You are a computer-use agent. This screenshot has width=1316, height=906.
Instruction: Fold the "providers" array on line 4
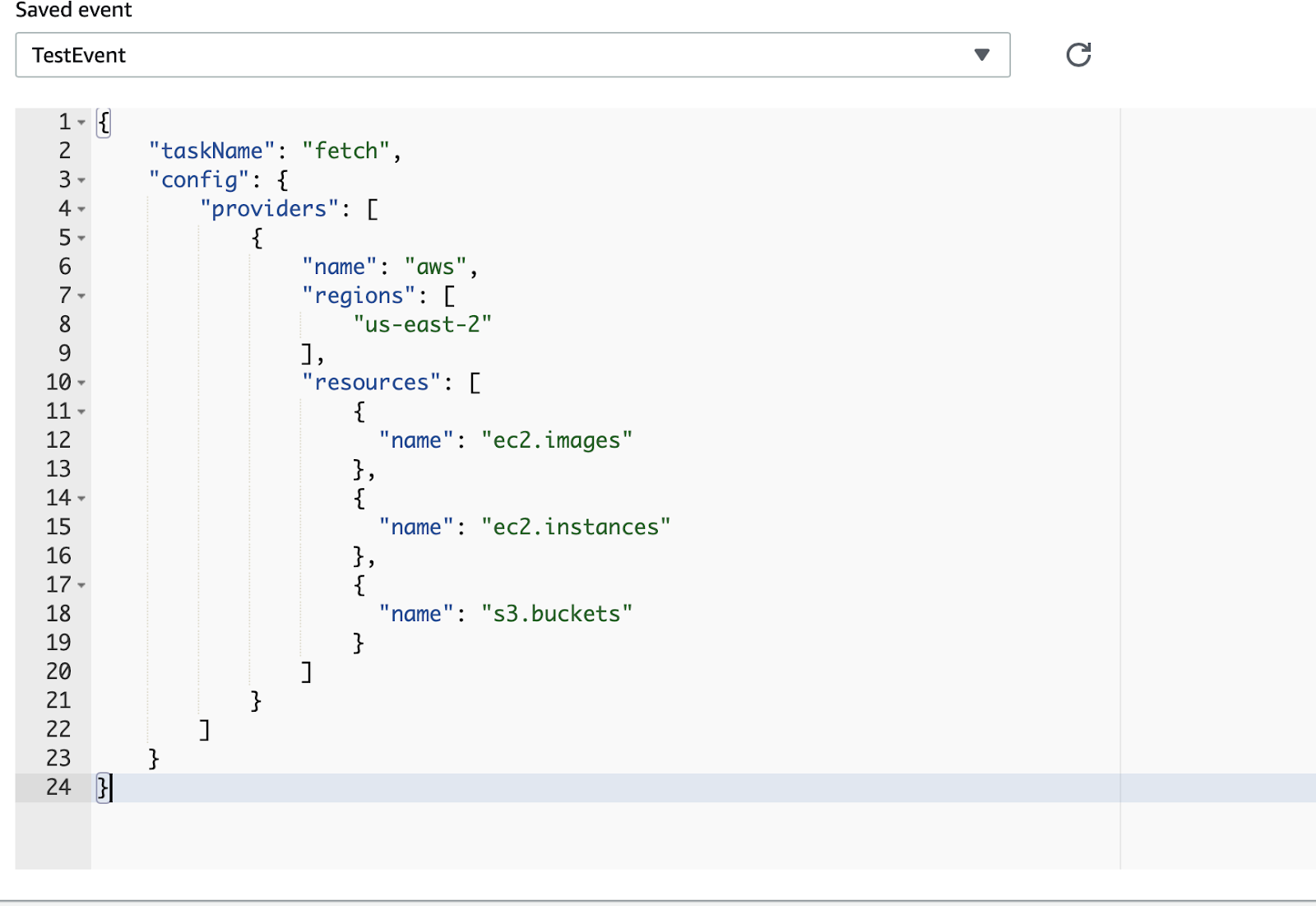pyautogui.click(x=81, y=210)
